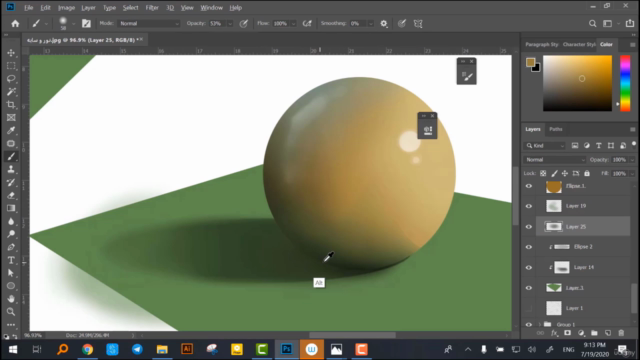Expand the Group 1 layer folder

(x=540, y=324)
